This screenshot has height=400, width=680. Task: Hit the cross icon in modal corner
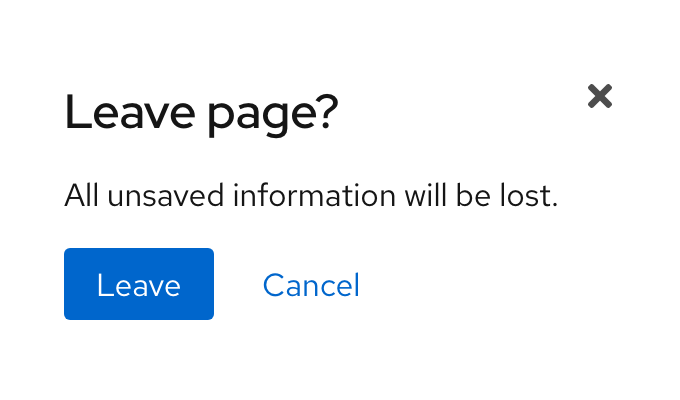(x=600, y=96)
